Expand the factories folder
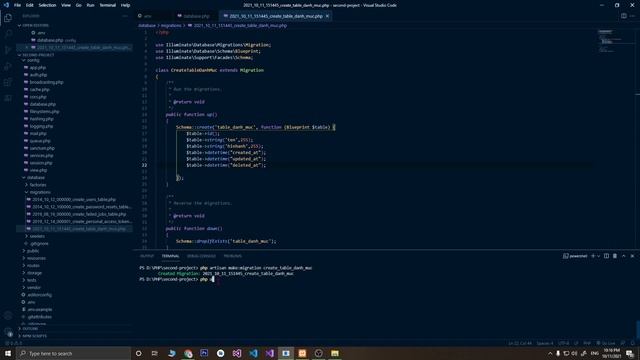 pyautogui.click(x=38, y=185)
